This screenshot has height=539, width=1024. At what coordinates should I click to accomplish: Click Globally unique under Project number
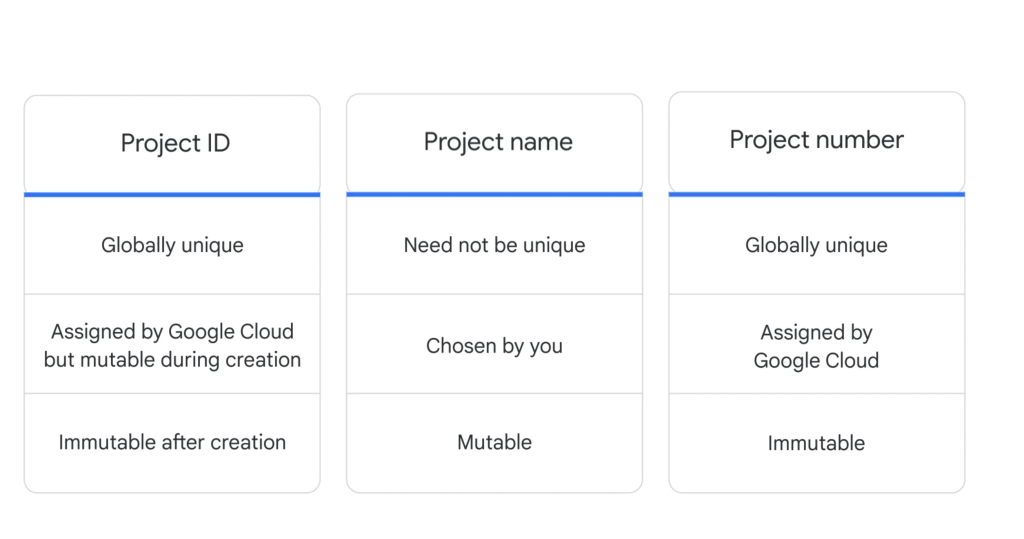816,245
